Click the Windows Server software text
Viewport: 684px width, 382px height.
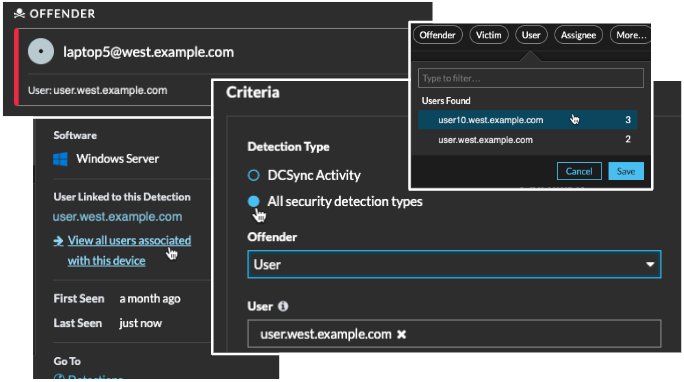(x=117, y=159)
